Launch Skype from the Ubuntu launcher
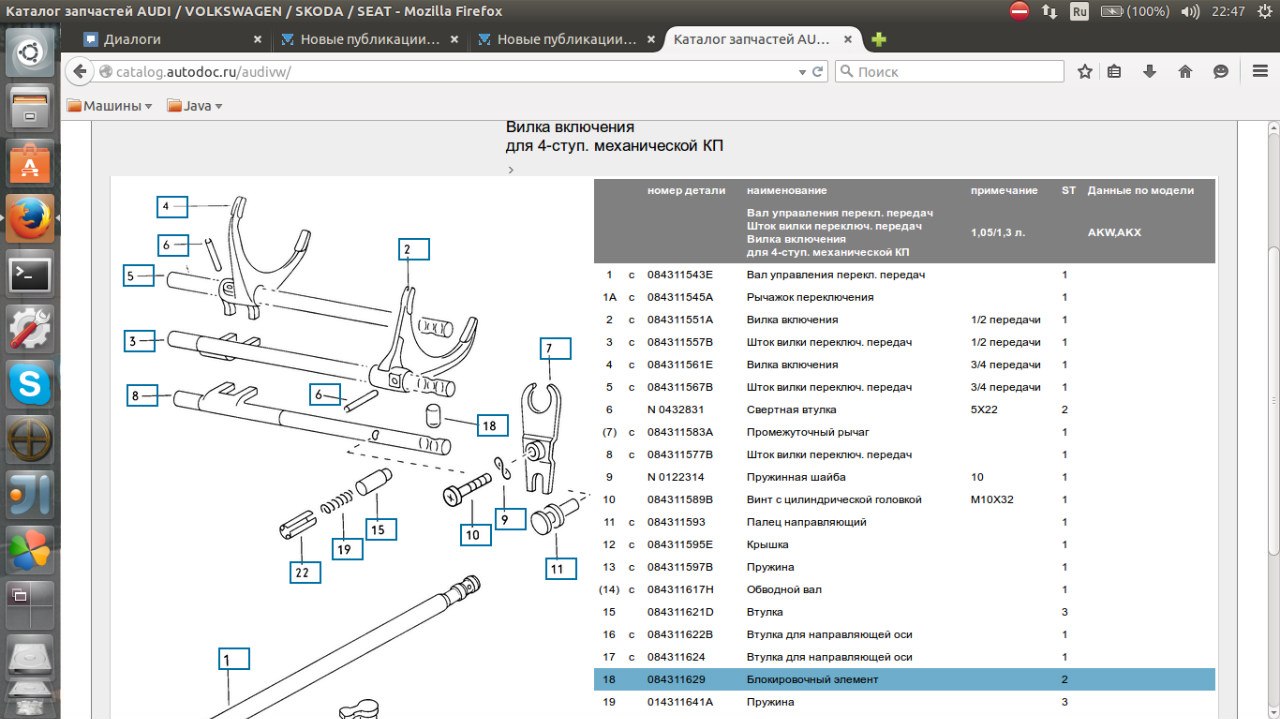The image size is (1280, 719). tap(30, 383)
